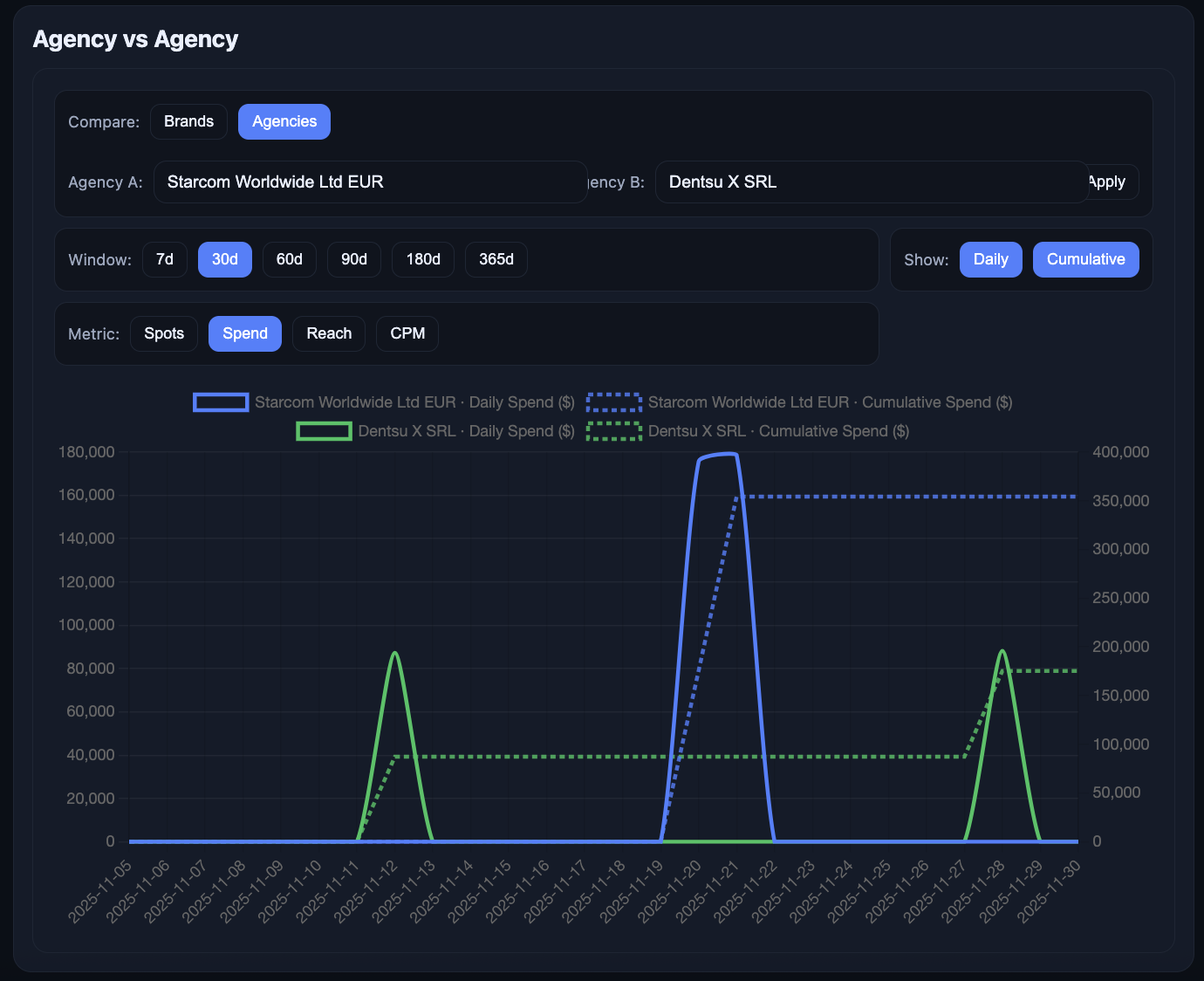
Task: Choose the 60d time window
Action: coord(289,259)
